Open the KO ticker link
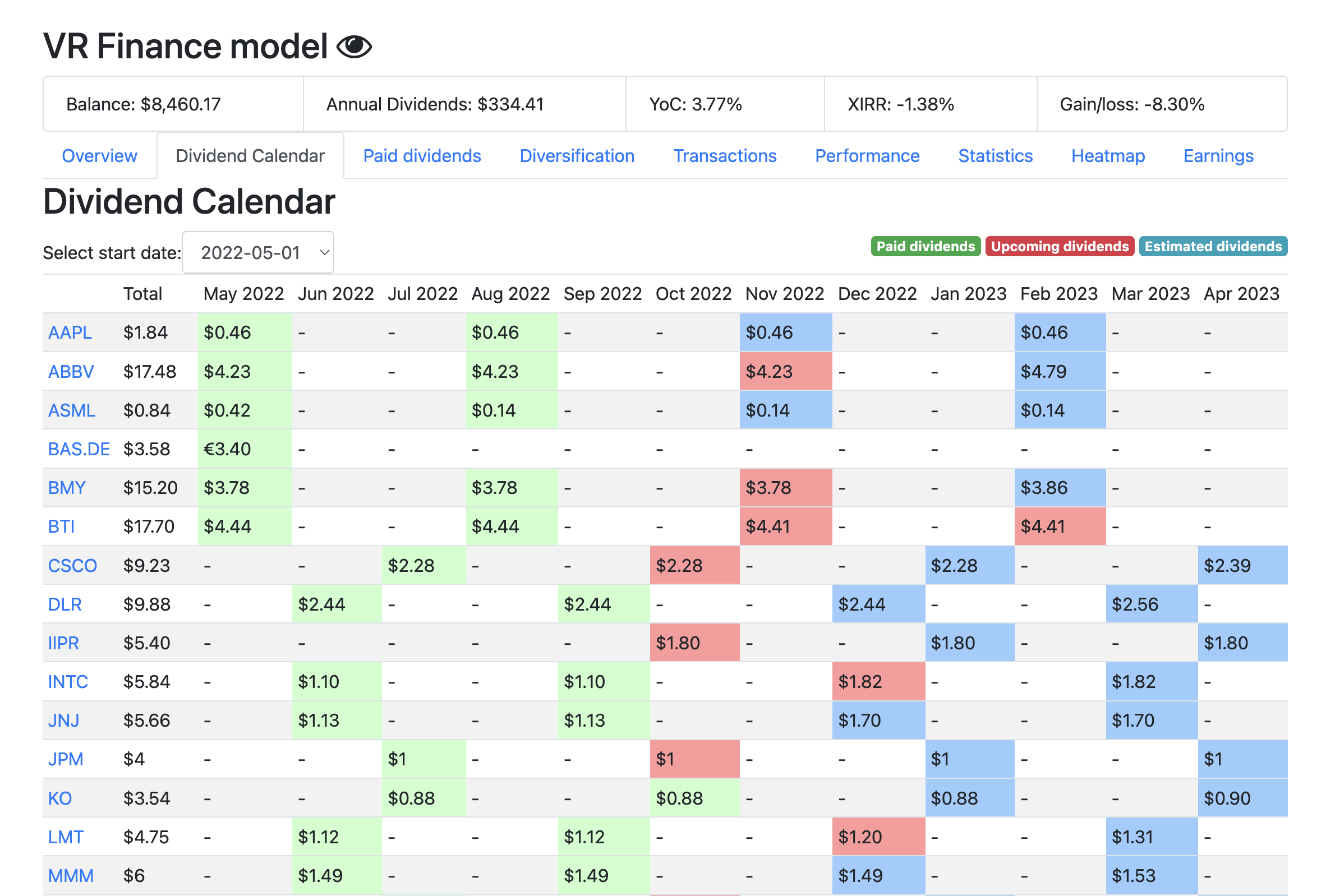The height and width of the screenshot is (896, 1326). tap(60, 798)
